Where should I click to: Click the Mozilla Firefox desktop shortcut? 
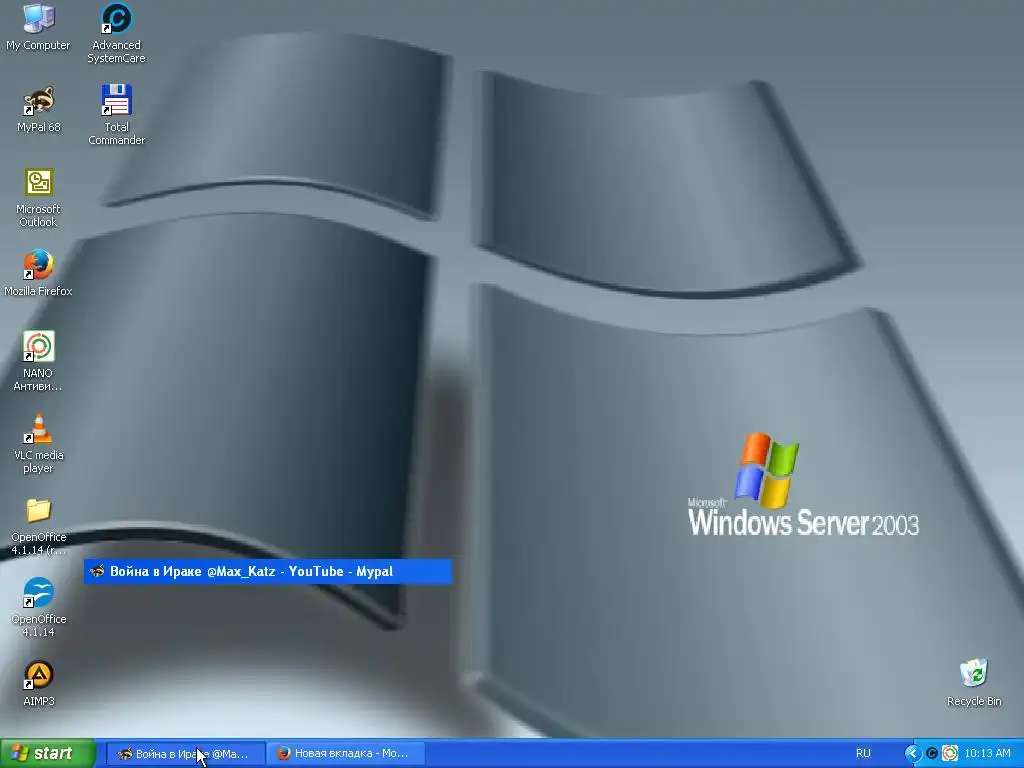[38, 273]
